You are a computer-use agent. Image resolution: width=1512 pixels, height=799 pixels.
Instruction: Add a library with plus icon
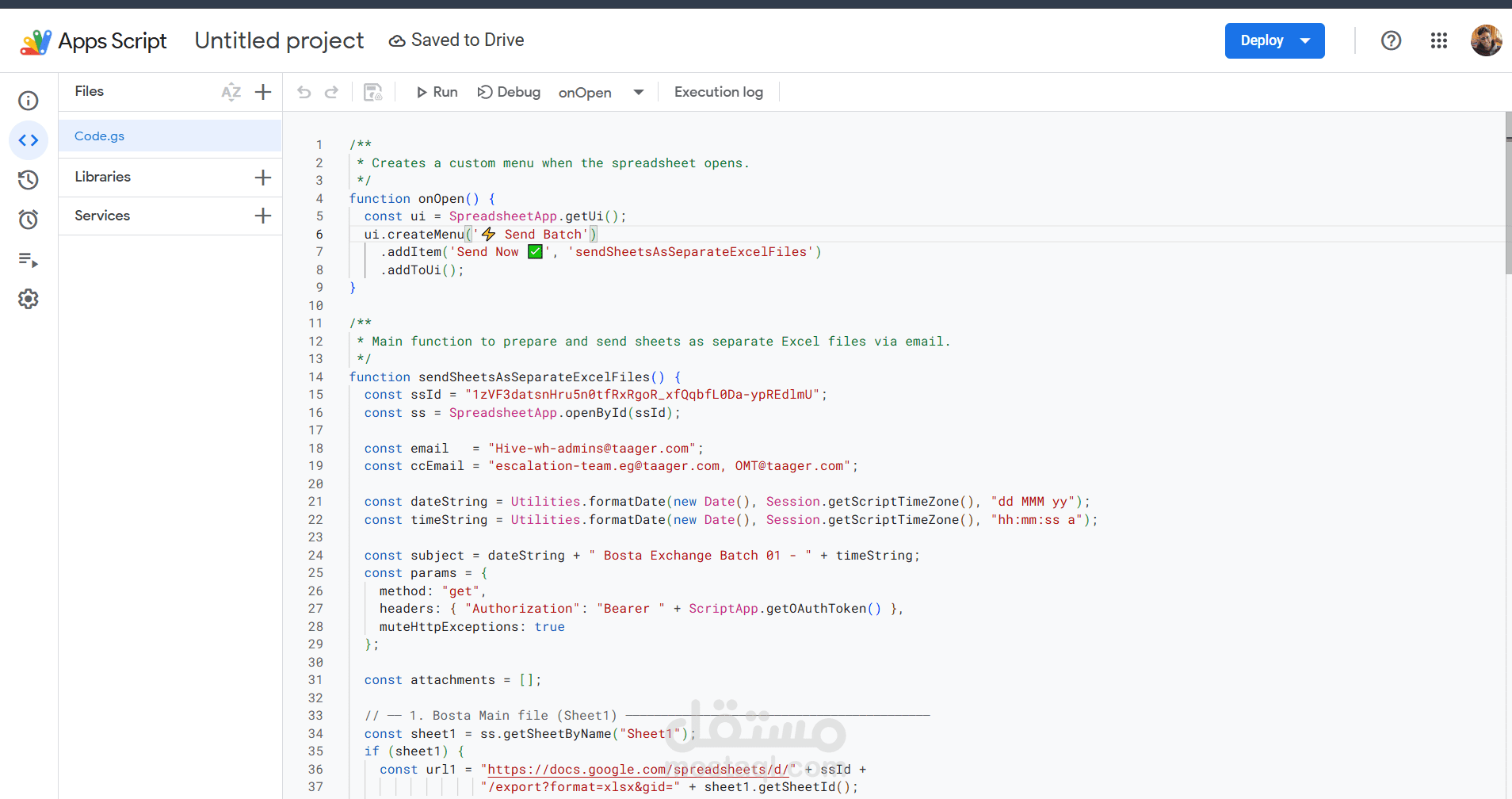pos(263,178)
